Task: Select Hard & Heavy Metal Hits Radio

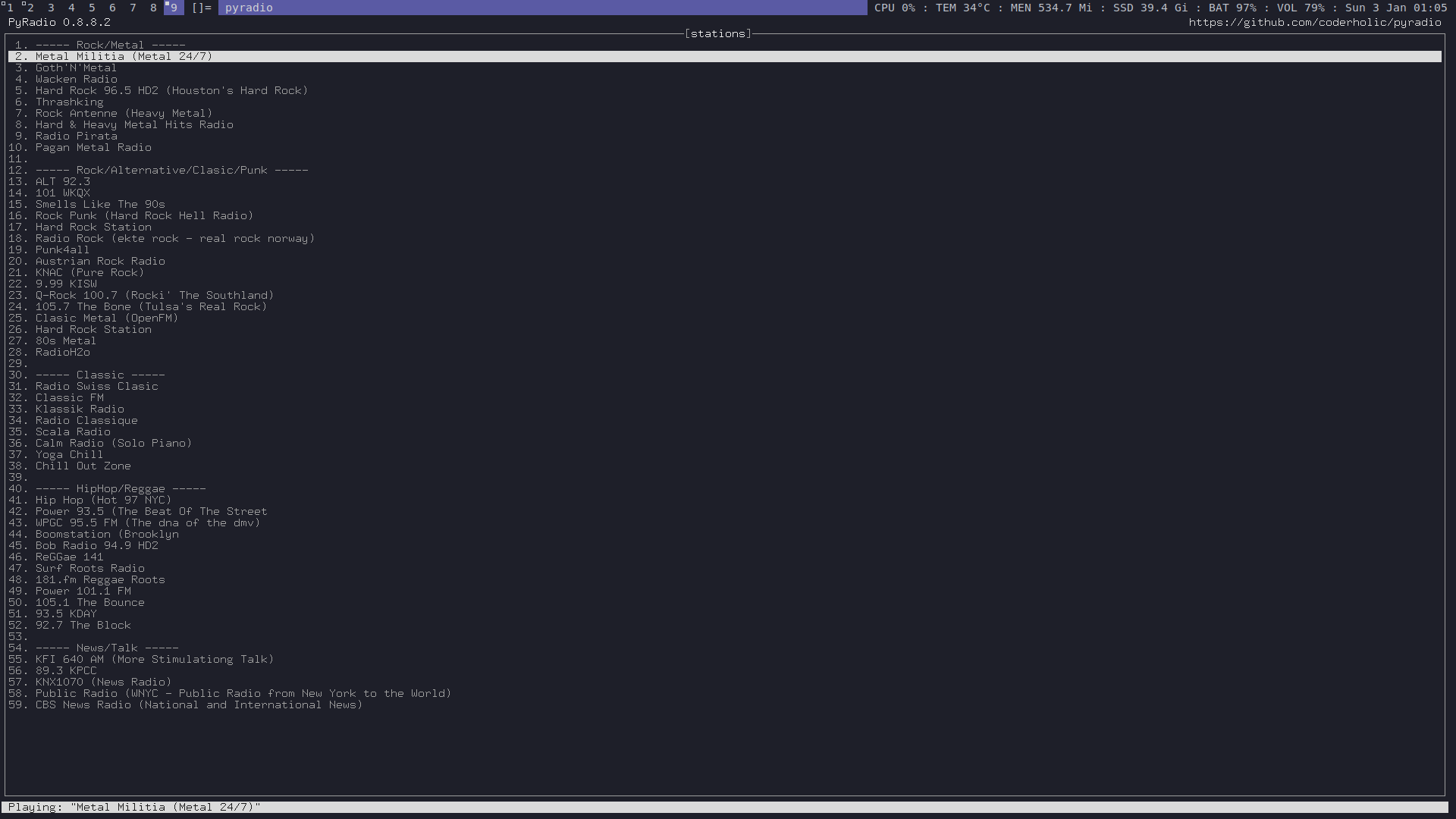Action: pyautogui.click(x=134, y=124)
